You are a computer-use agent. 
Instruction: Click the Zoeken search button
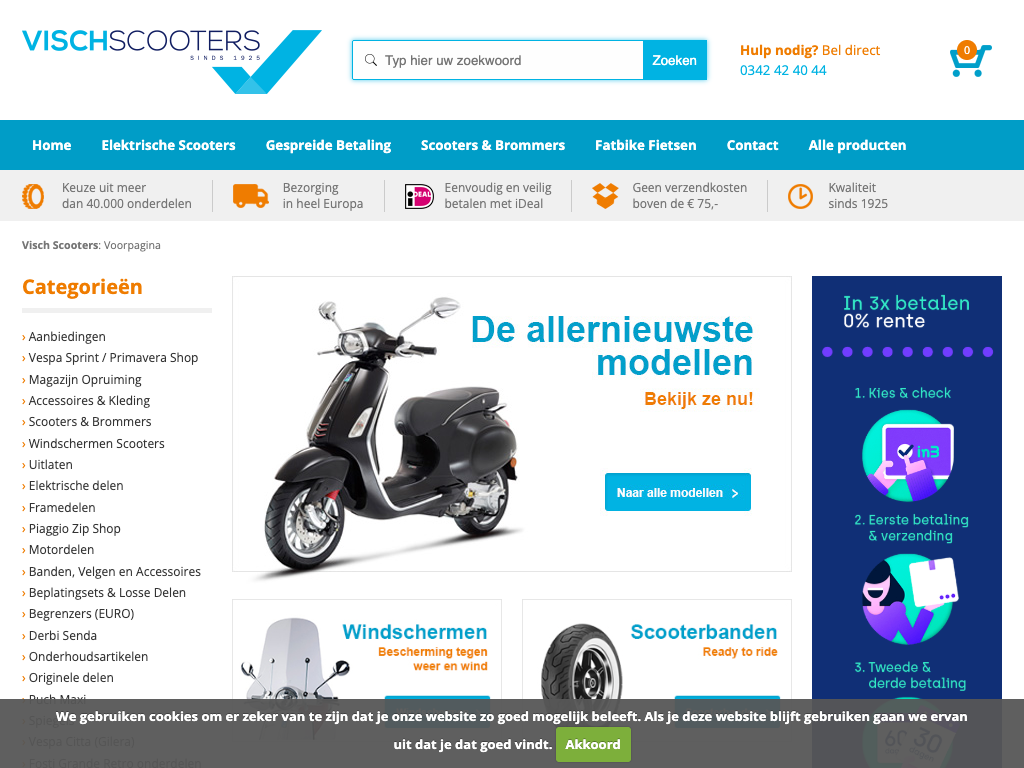(x=675, y=60)
